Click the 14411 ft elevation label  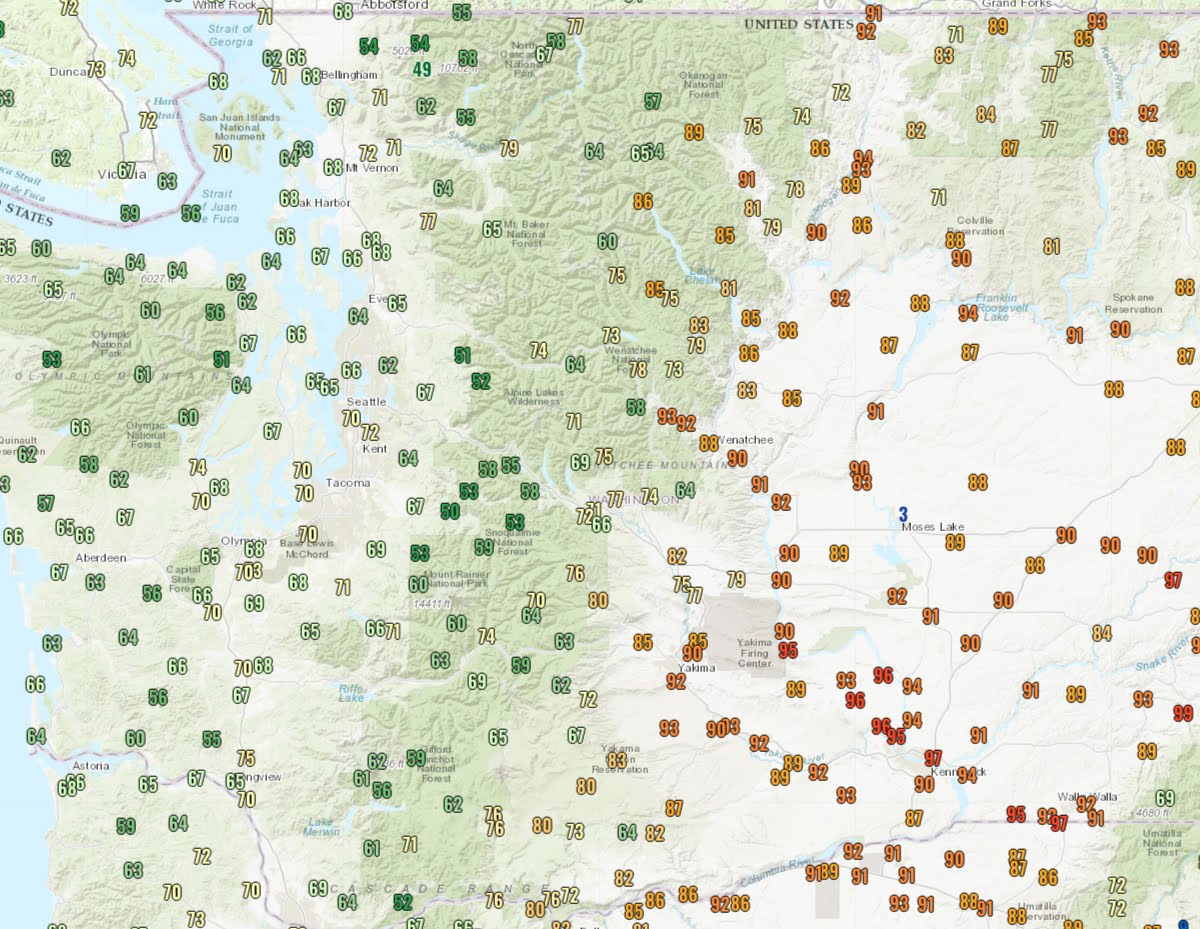click(x=434, y=603)
